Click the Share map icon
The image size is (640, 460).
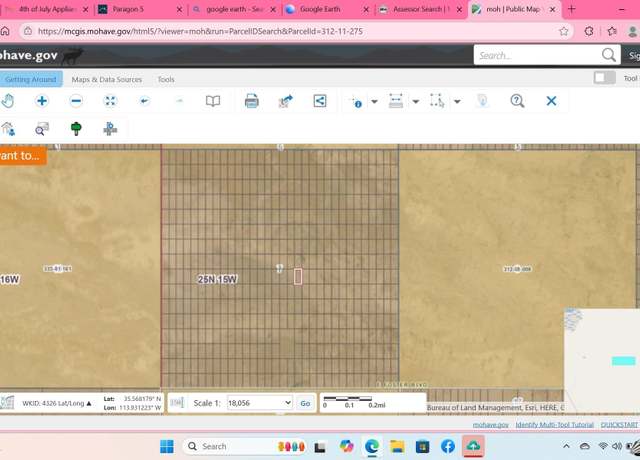point(320,101)
